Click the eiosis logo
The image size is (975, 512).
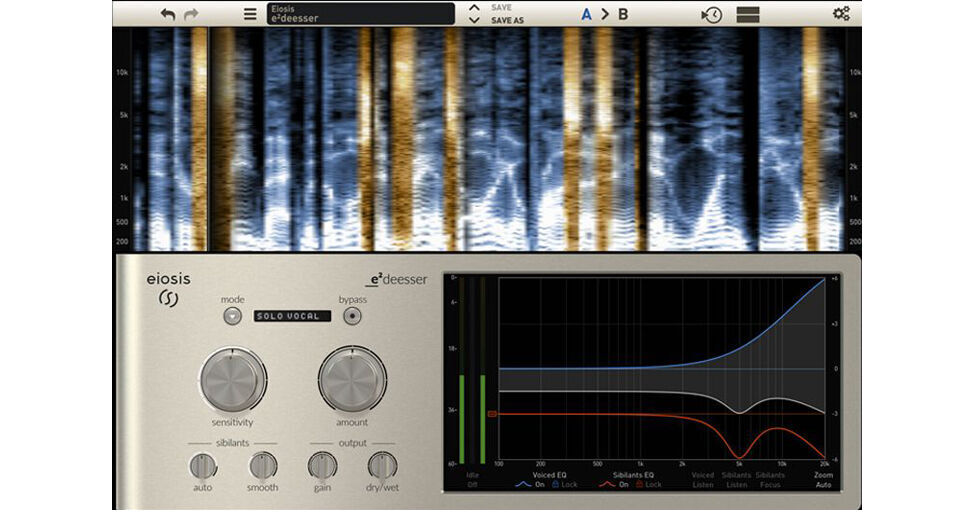coord(169,289)
